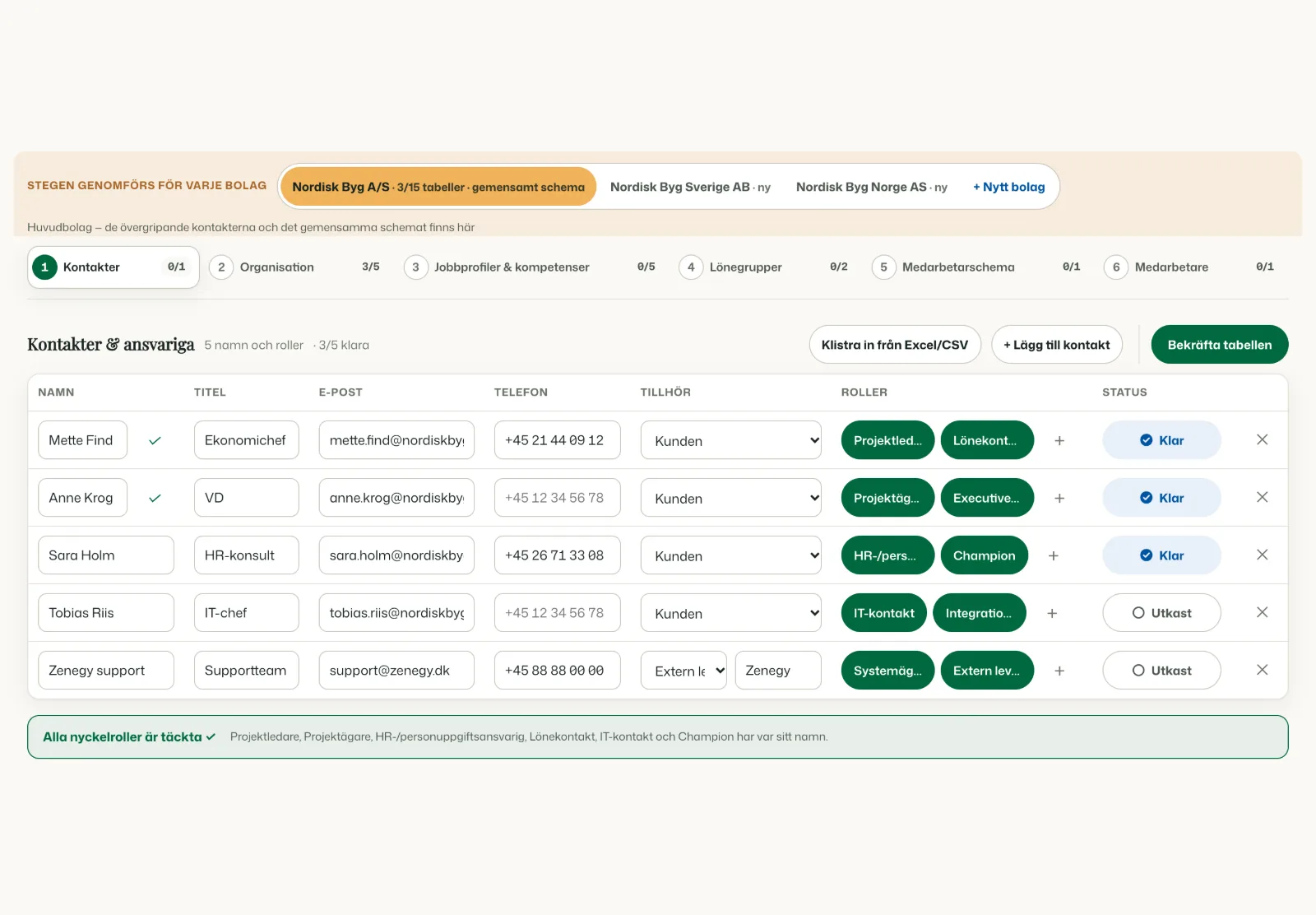The width and height of the screenshot is (1316, 915).
Task: Open step 3 Jobbprofiler & kompetenser
Action: [531, 267]
